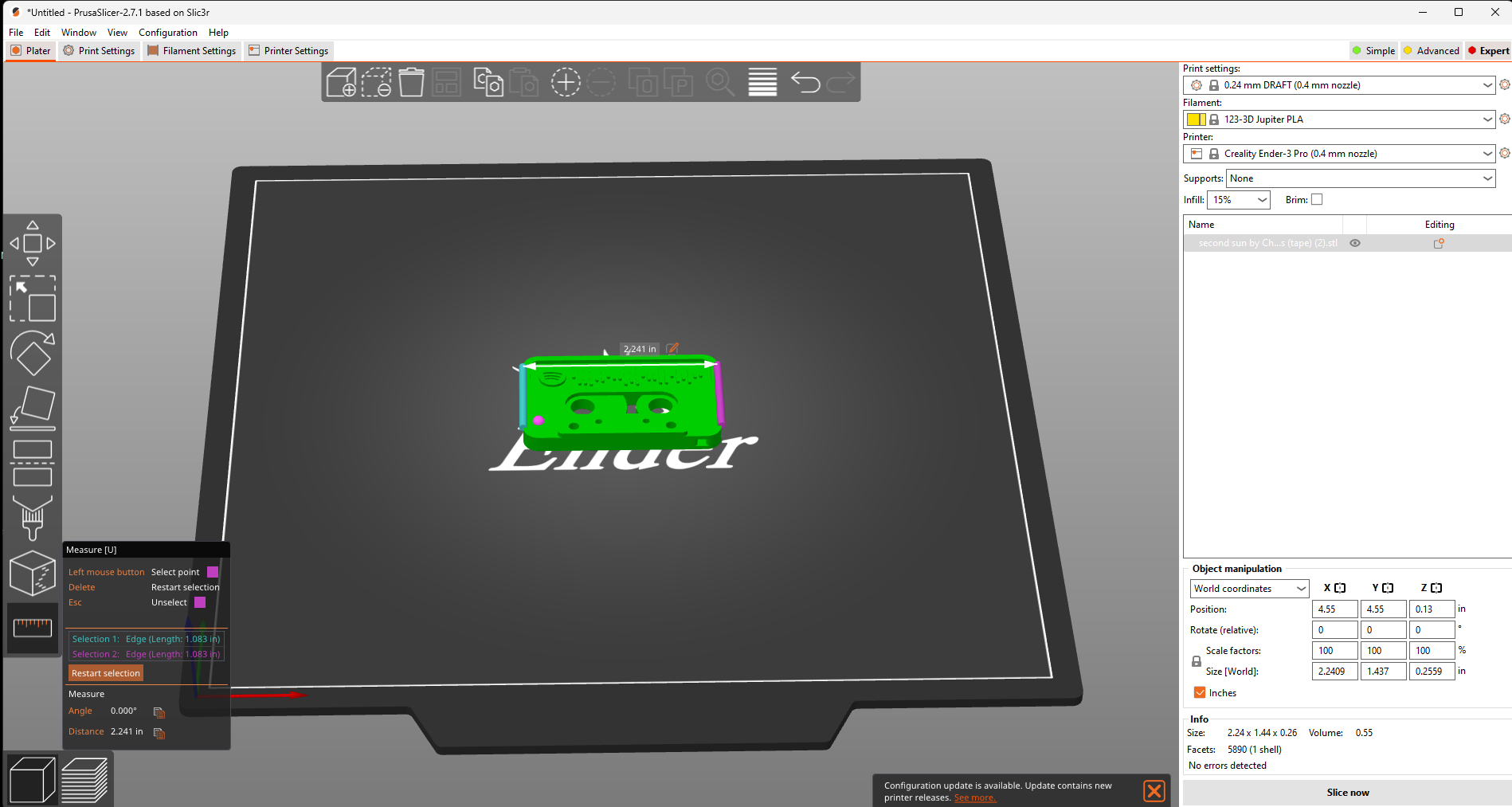Open the variable layer height tool
Screen dimensions: 1512x807
tap(762, 82)
